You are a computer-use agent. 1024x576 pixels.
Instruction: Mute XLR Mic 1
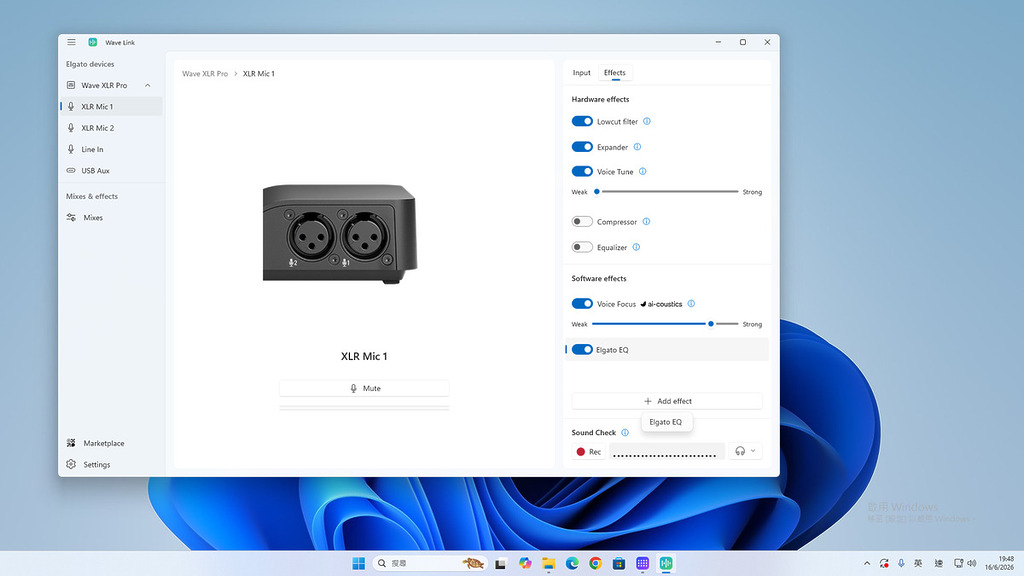point(364,388)
